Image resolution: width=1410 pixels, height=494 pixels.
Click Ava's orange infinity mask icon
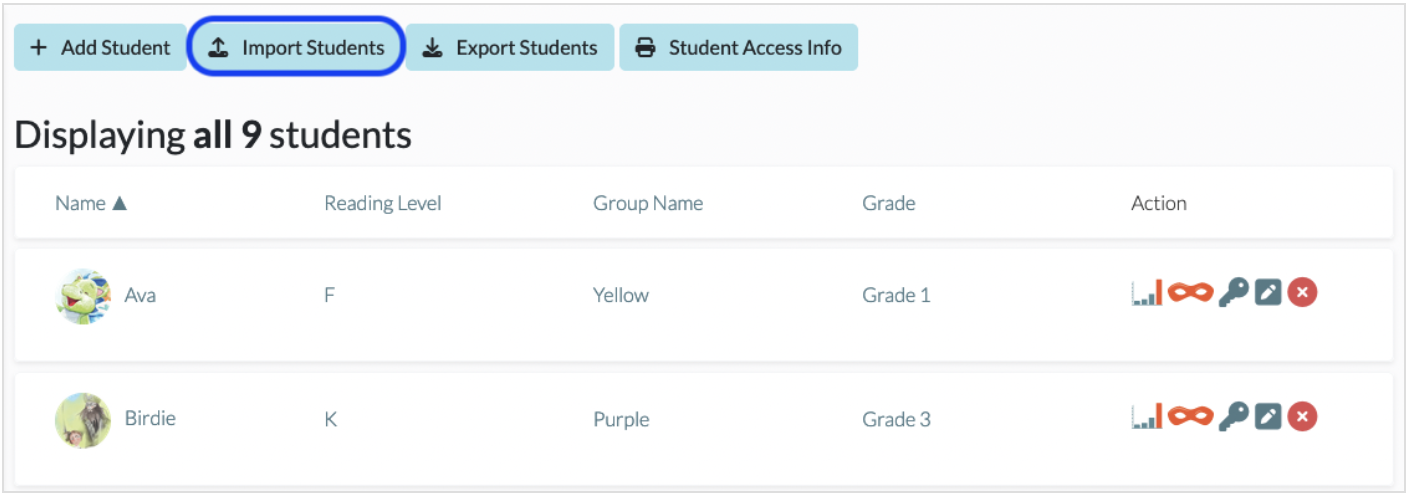click(x=1190, y=293)
